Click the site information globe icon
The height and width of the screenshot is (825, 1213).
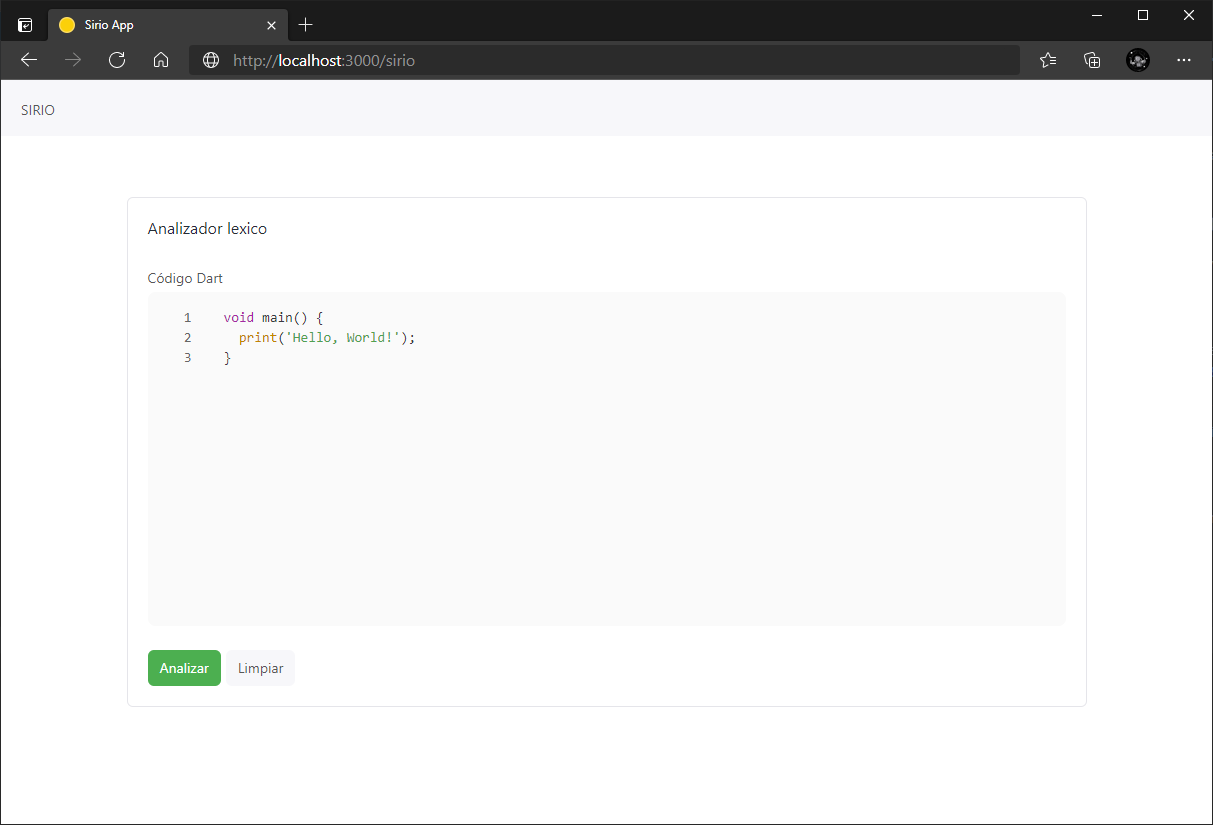[x=211, y=60]
